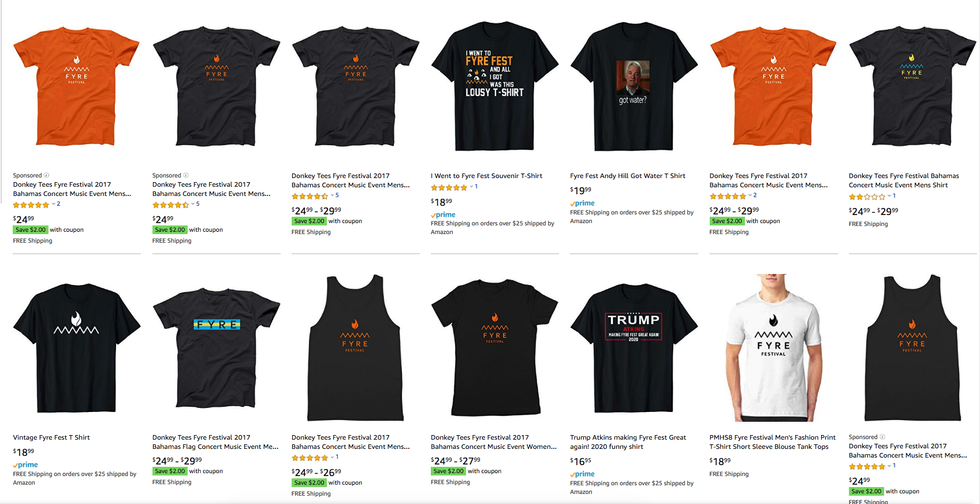Expand rating breakdown arrow on Souvenir T-Shirt
Screen dimensions: 980x504
click(471, 187)
